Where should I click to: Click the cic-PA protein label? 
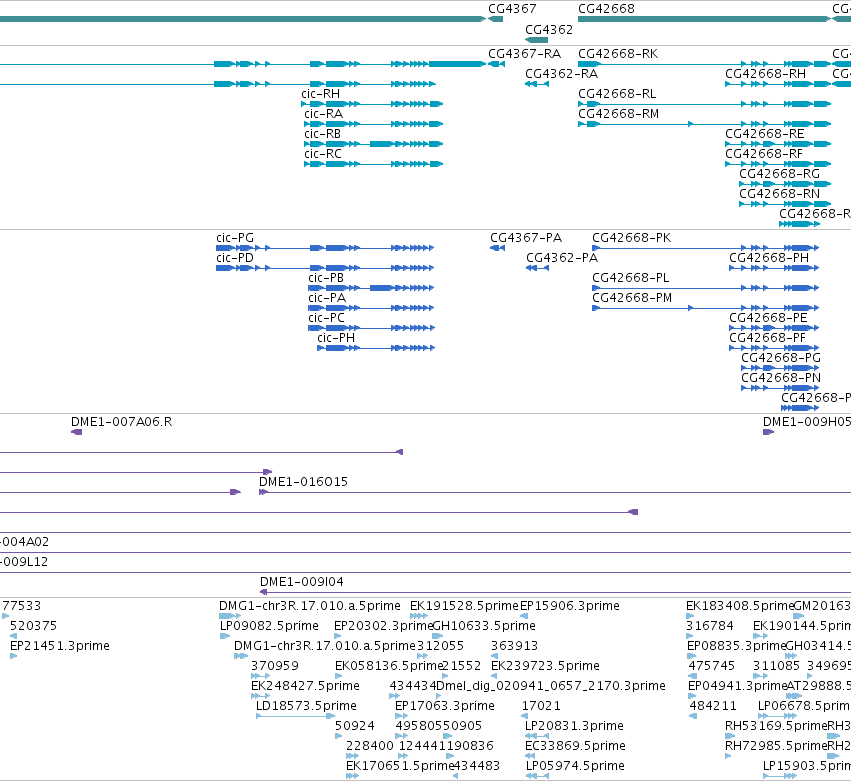pyautogui.click(x=327, y=298)
